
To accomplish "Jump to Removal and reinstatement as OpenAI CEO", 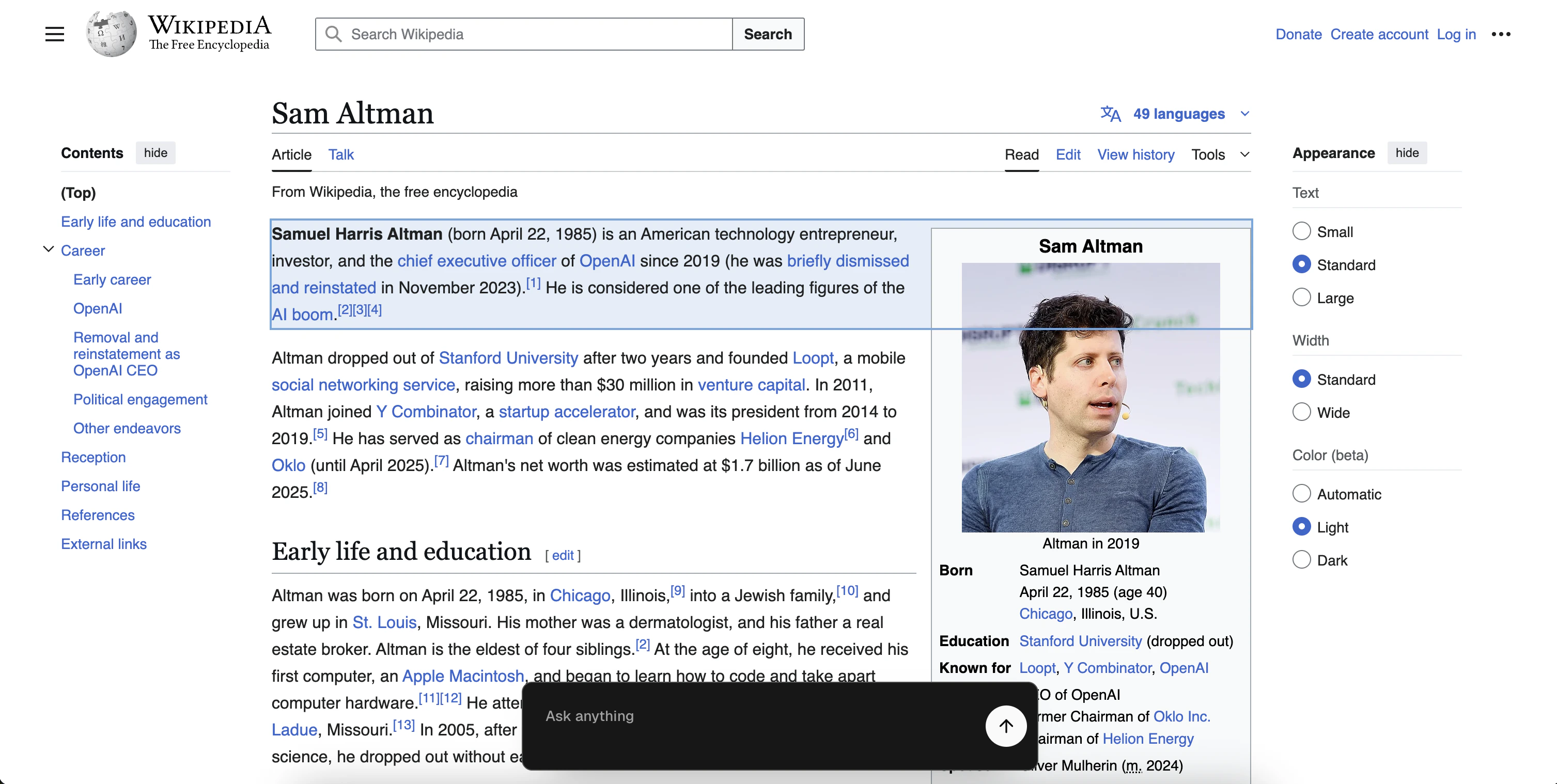I will click(127, 354).
